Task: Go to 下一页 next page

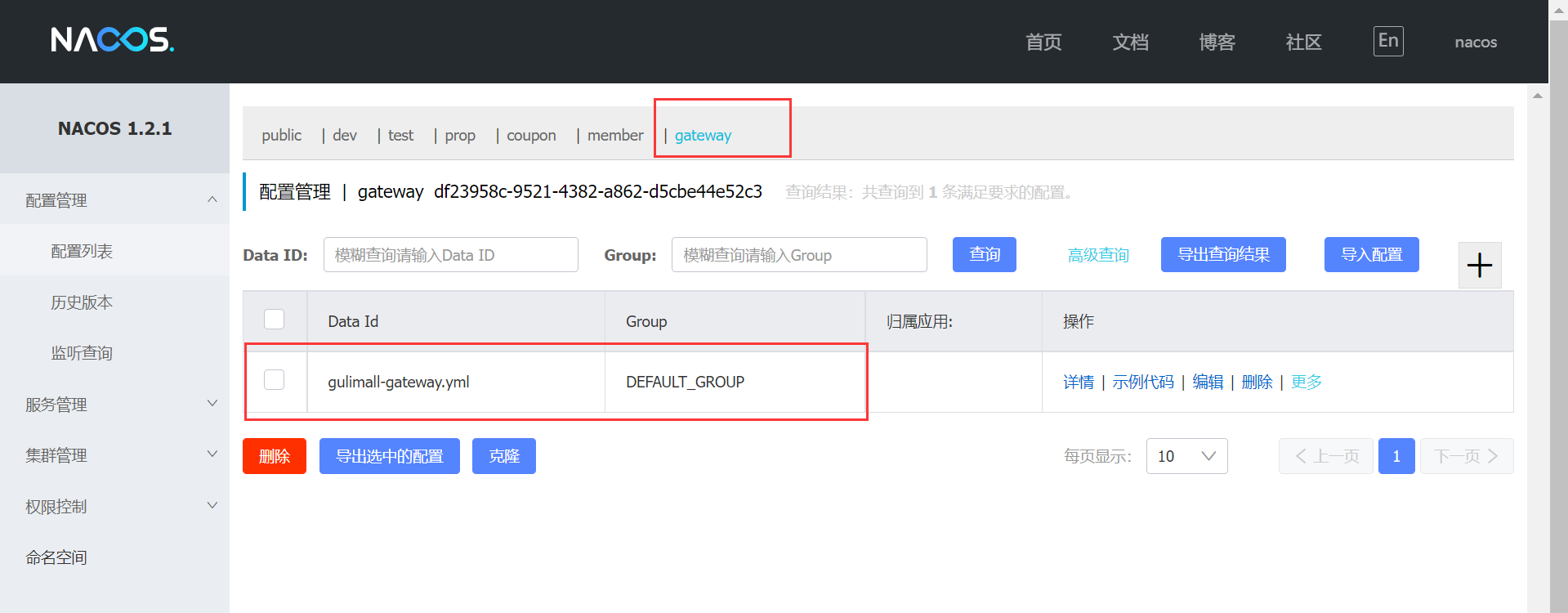Action: (1467, 456)
